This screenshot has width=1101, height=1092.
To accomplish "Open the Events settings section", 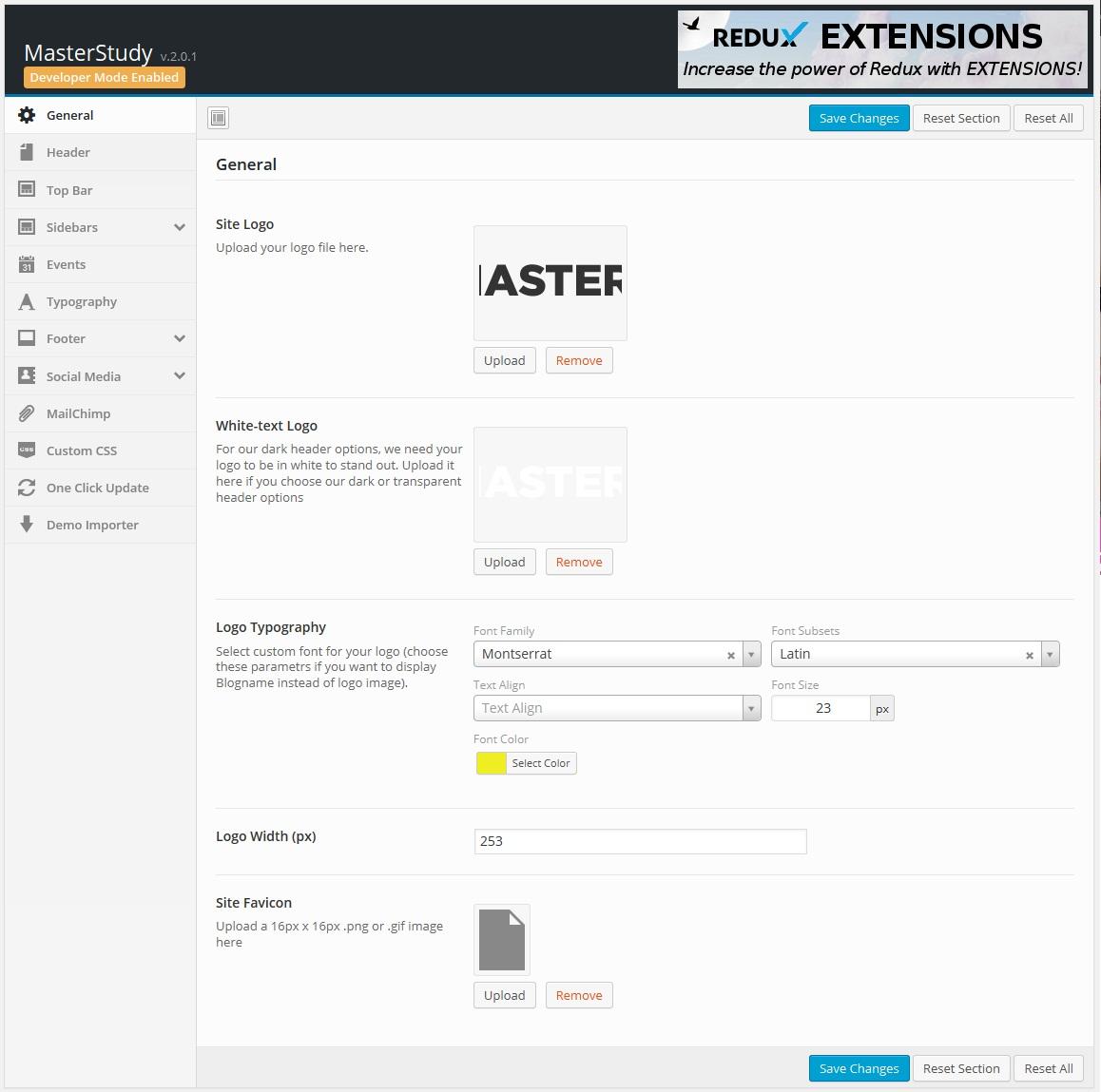I will (x=101, y=264).
